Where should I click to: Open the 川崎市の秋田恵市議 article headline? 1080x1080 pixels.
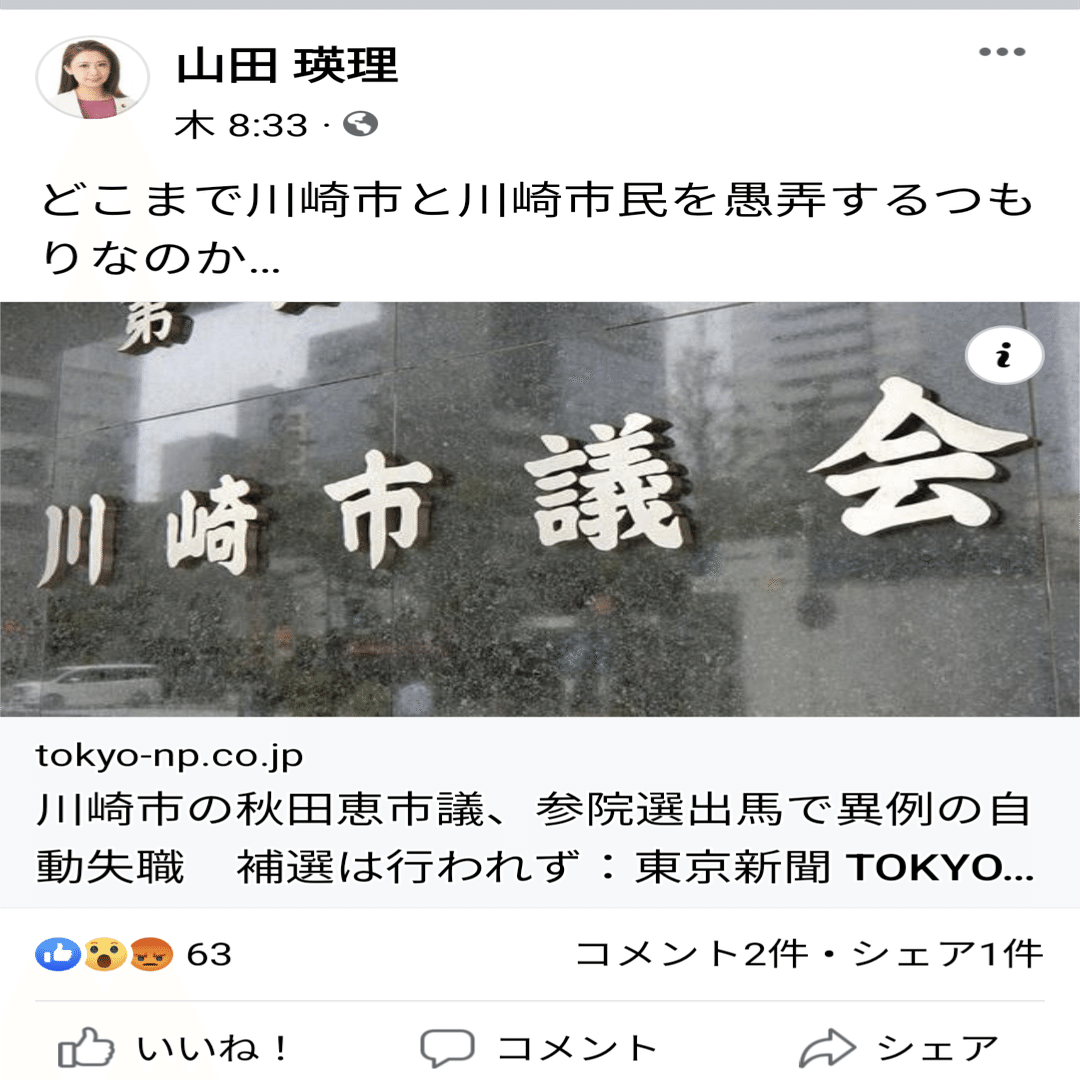(535, 838)
